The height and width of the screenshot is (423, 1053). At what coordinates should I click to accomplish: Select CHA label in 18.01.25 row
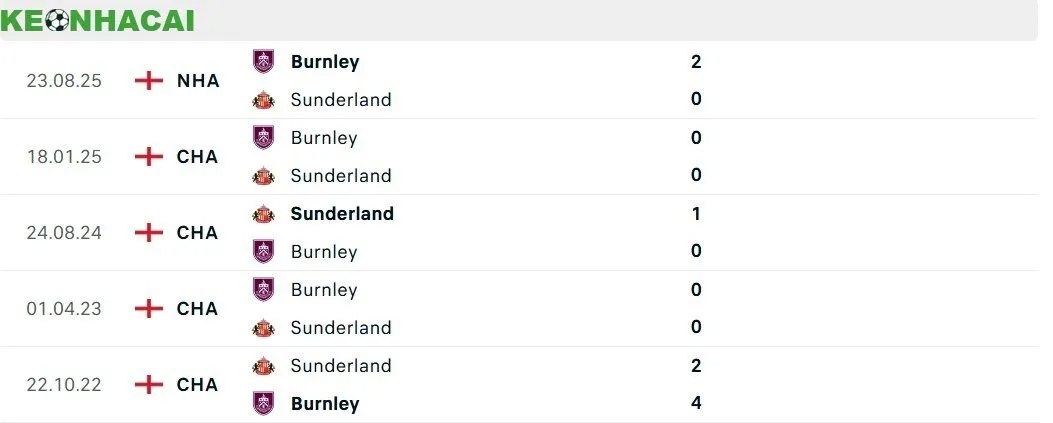tap(197, 156)
